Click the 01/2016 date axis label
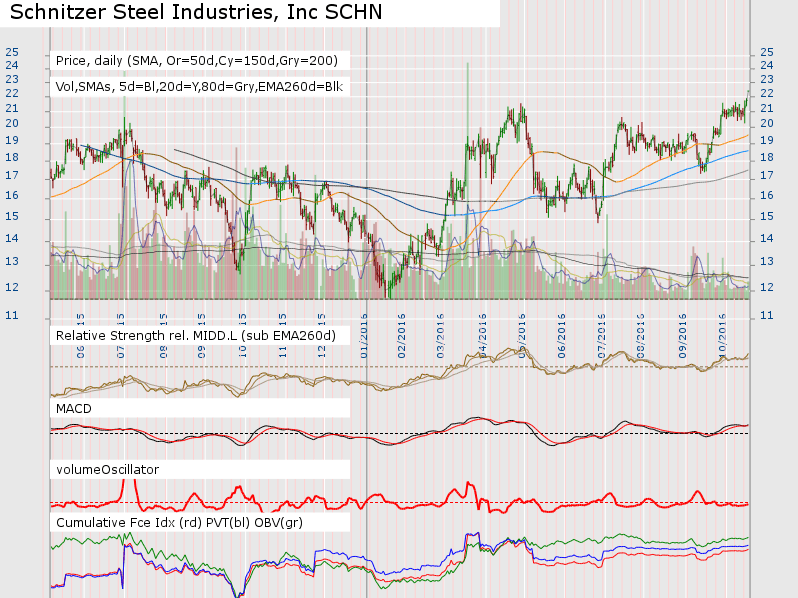 [x=364, y=336]
